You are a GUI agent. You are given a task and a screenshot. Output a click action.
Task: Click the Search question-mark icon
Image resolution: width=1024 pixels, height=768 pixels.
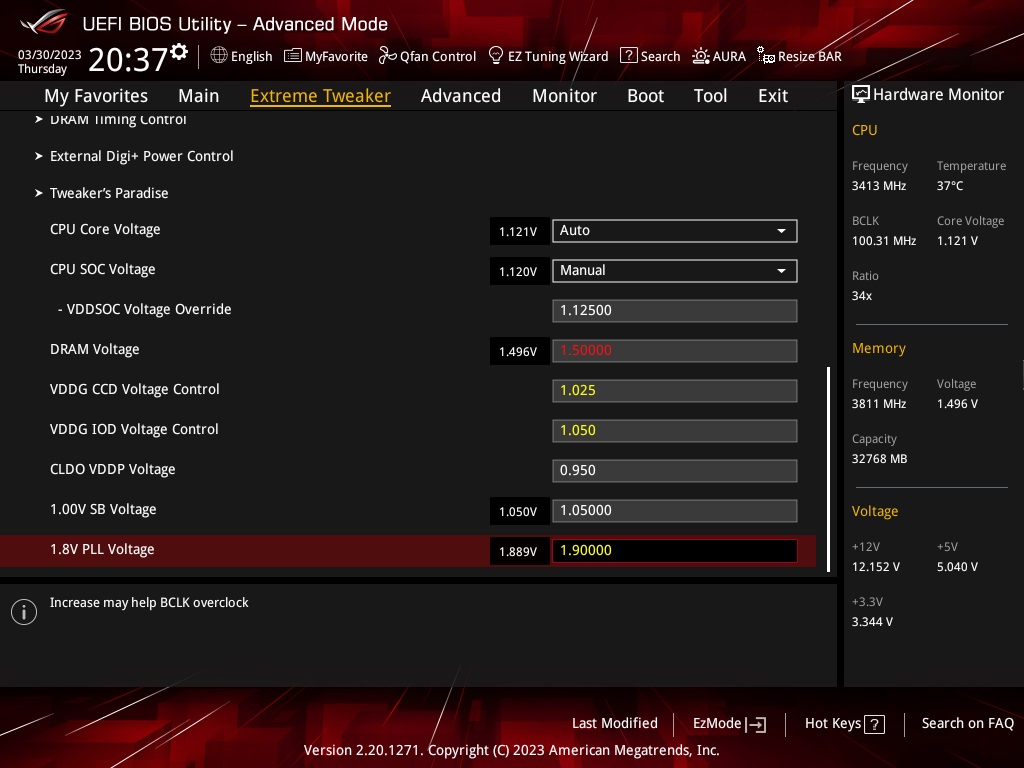click(x=628, y=56)
